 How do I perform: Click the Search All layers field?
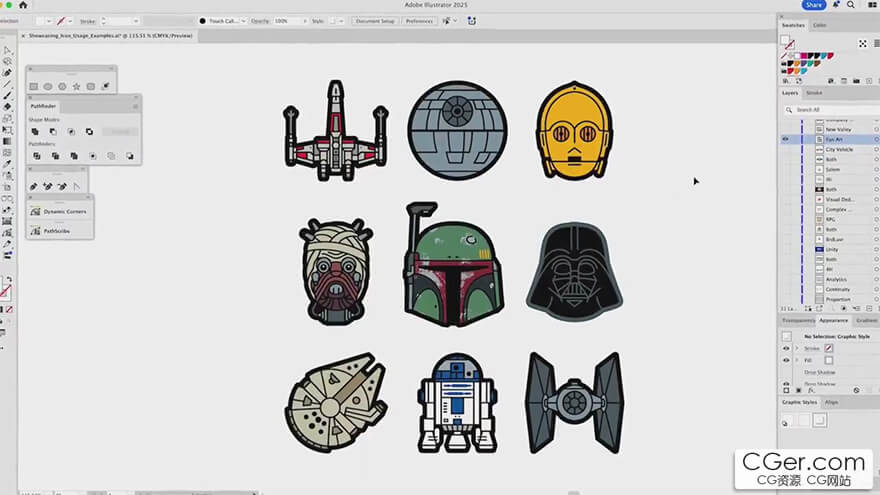click(x=822, y=110)
